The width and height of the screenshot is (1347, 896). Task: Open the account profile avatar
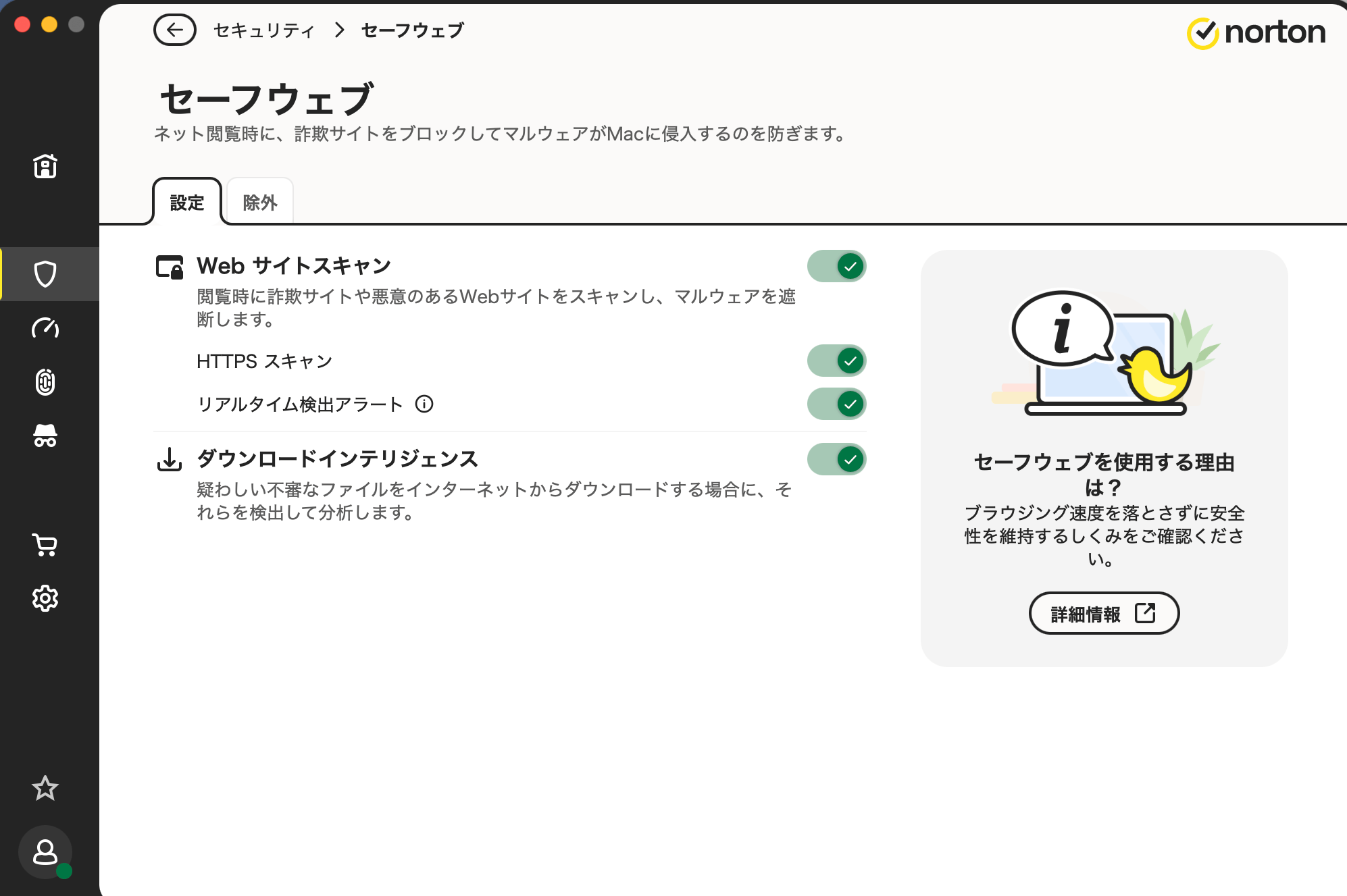coord(45,852)
